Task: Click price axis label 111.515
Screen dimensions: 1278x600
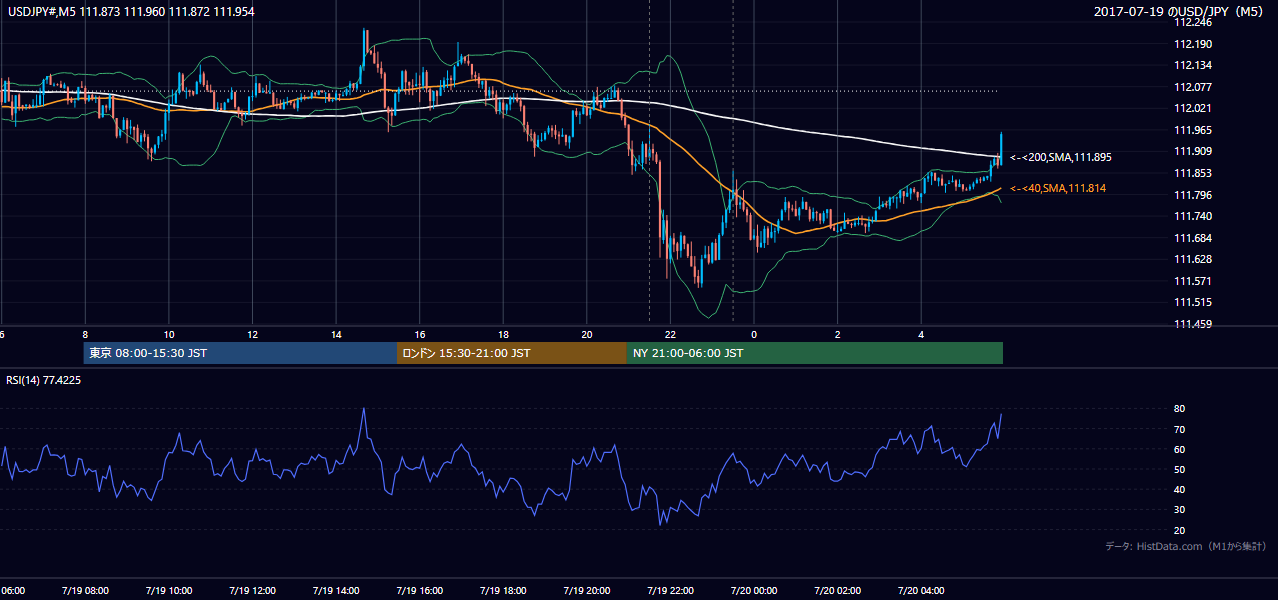Action: [1195, 302]
